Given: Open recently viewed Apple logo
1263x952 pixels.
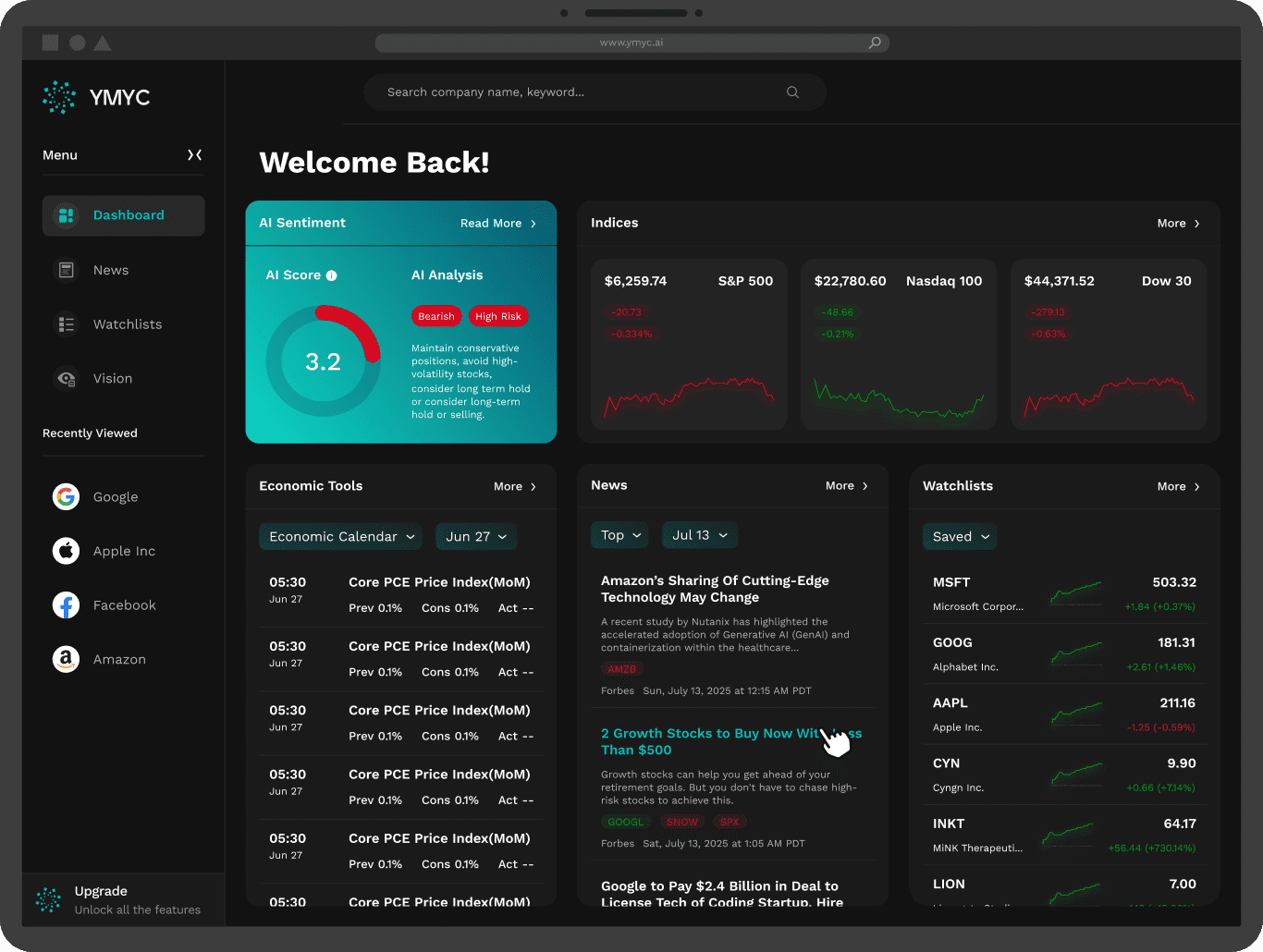Looking at the screenshot, I should [x=66, y=551].
